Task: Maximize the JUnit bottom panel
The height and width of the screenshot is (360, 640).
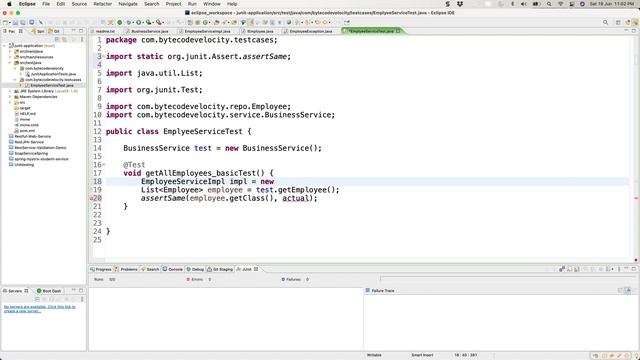Action: pos(634,269)
